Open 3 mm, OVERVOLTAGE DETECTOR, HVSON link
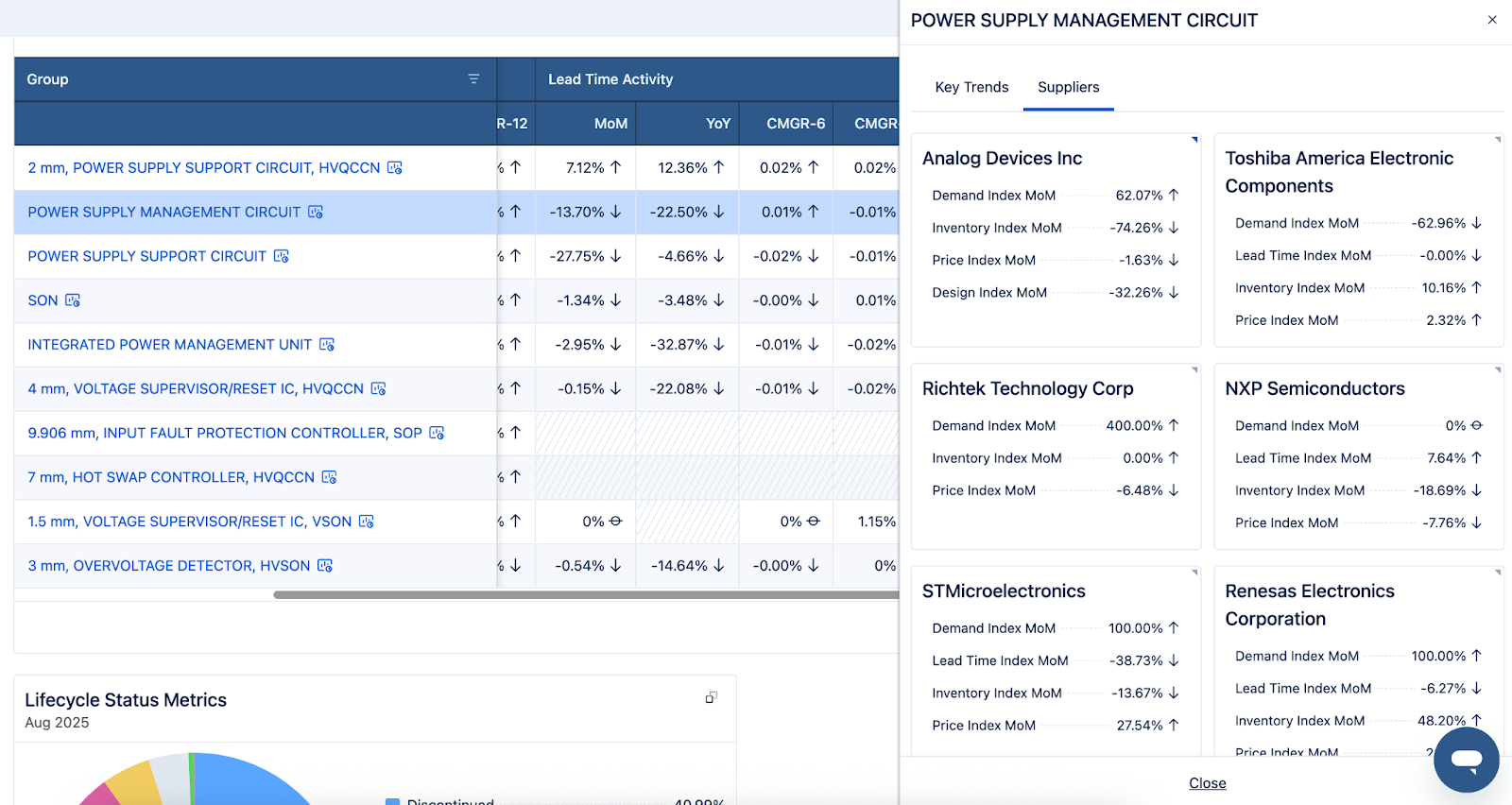 (x=169, y=566)
